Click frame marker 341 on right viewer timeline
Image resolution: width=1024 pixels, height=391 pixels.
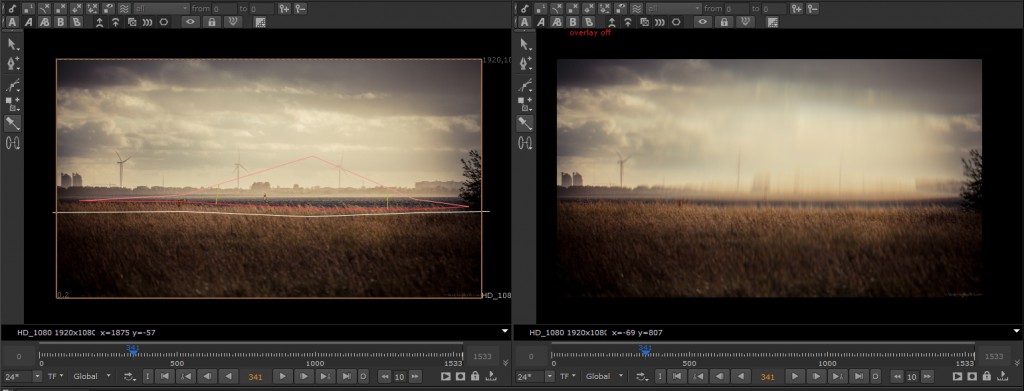pyautogui.click(x=646, y=350)
